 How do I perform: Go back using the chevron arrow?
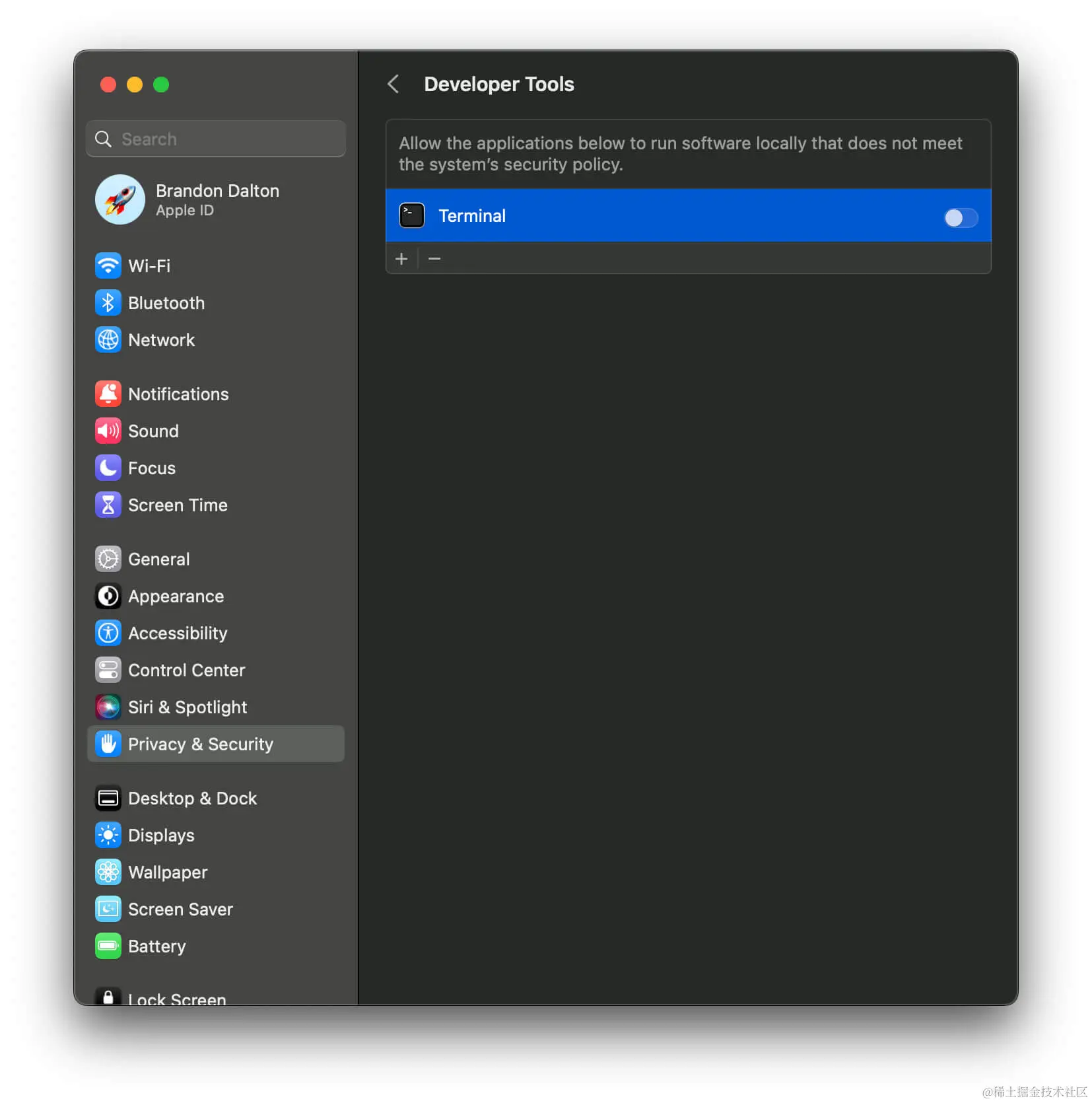click(x=393, y=84)
